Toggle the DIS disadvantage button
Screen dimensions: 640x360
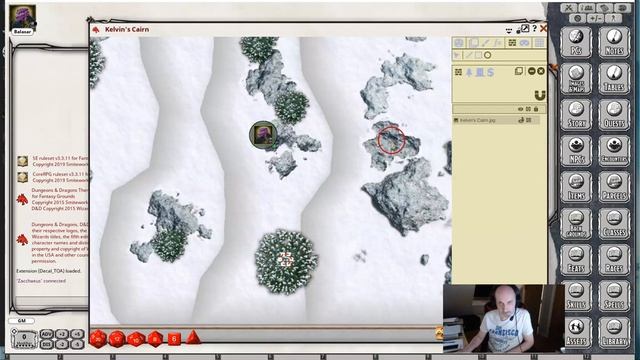coord(46,344)
